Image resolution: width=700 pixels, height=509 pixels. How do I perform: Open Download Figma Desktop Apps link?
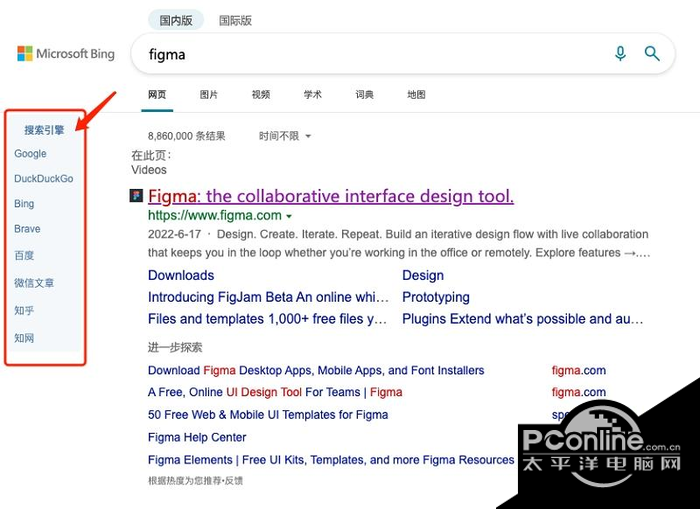pos(316,371)
